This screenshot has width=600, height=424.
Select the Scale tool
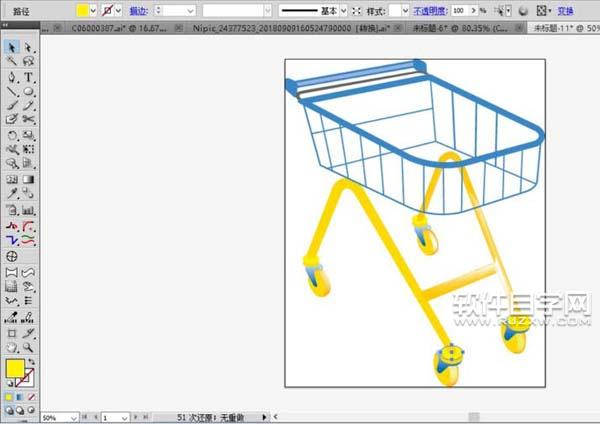coord(28,135)
